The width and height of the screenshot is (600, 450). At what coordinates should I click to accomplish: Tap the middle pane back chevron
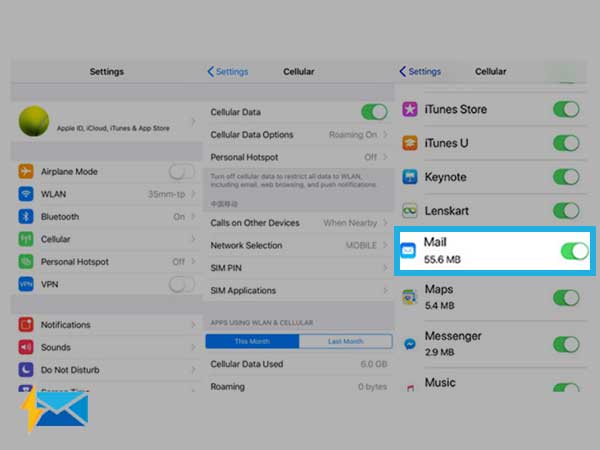tap(210, 72)
